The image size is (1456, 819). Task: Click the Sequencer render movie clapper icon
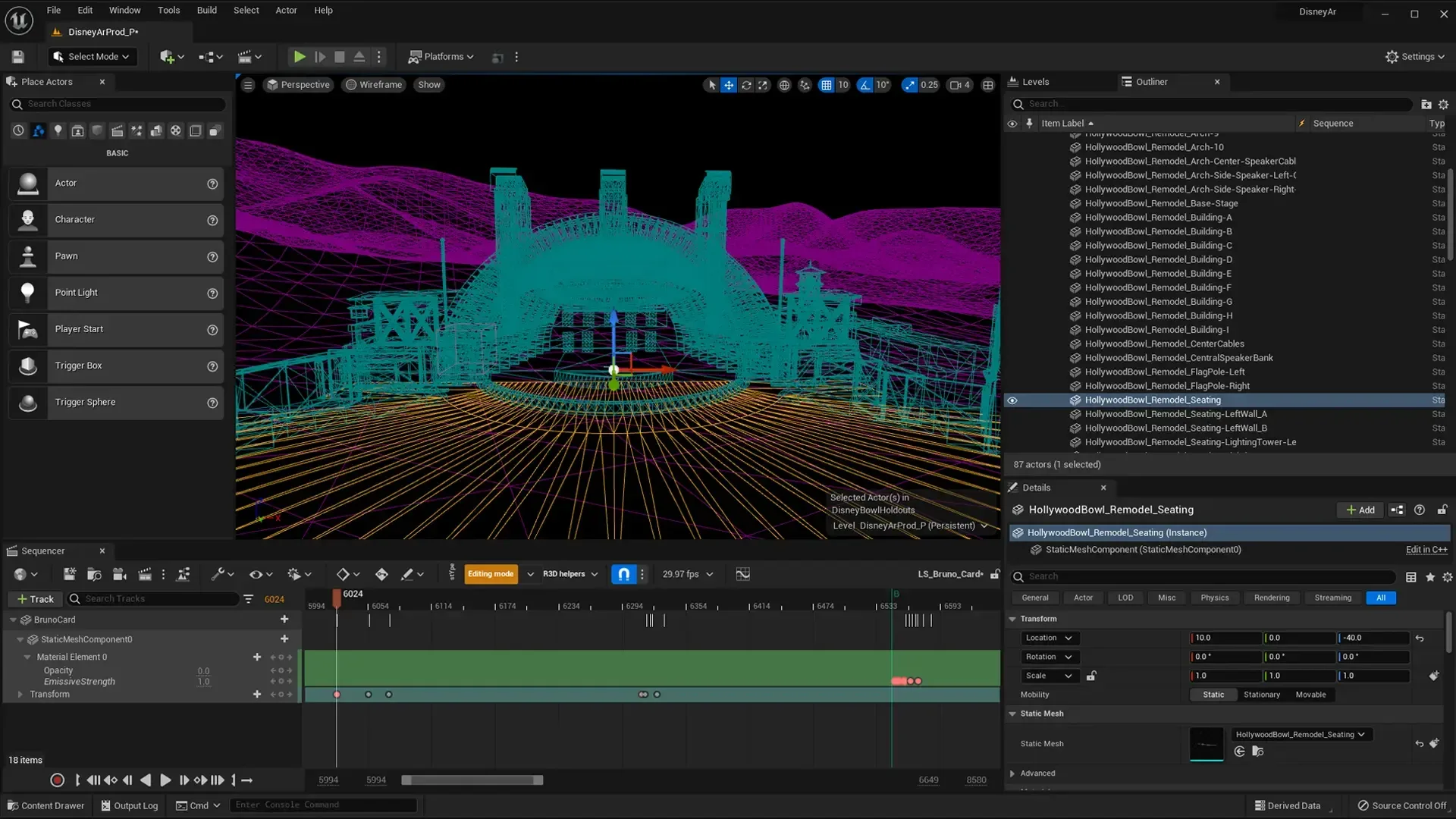point(145,574)
